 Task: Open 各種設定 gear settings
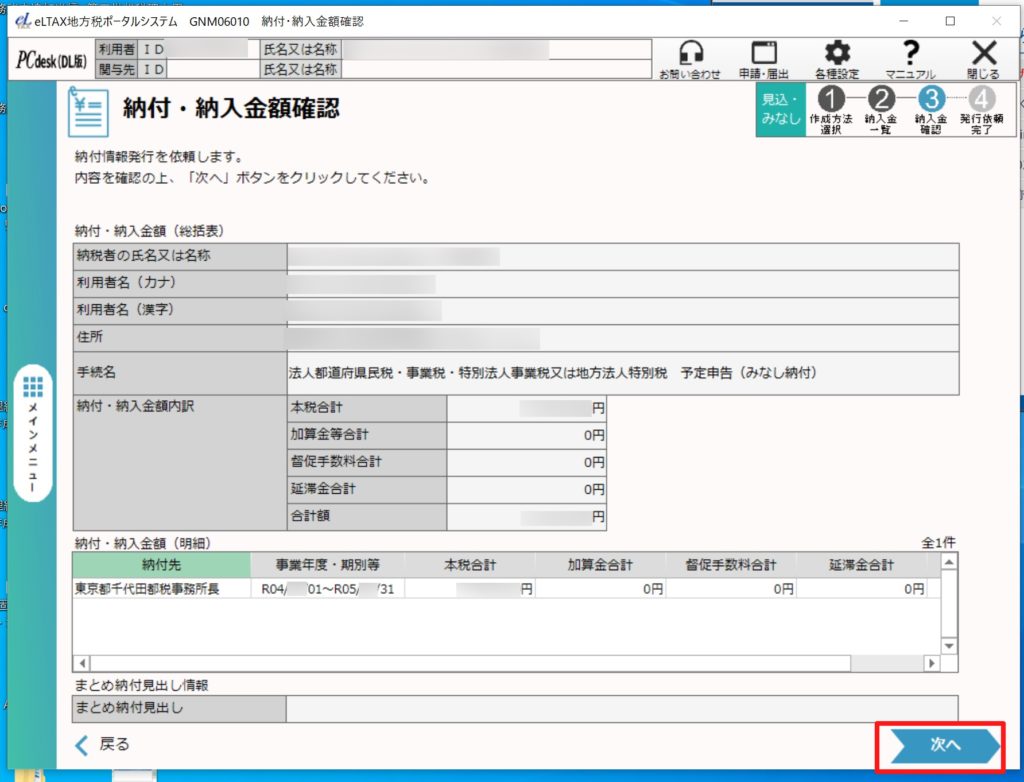point(836,59)
